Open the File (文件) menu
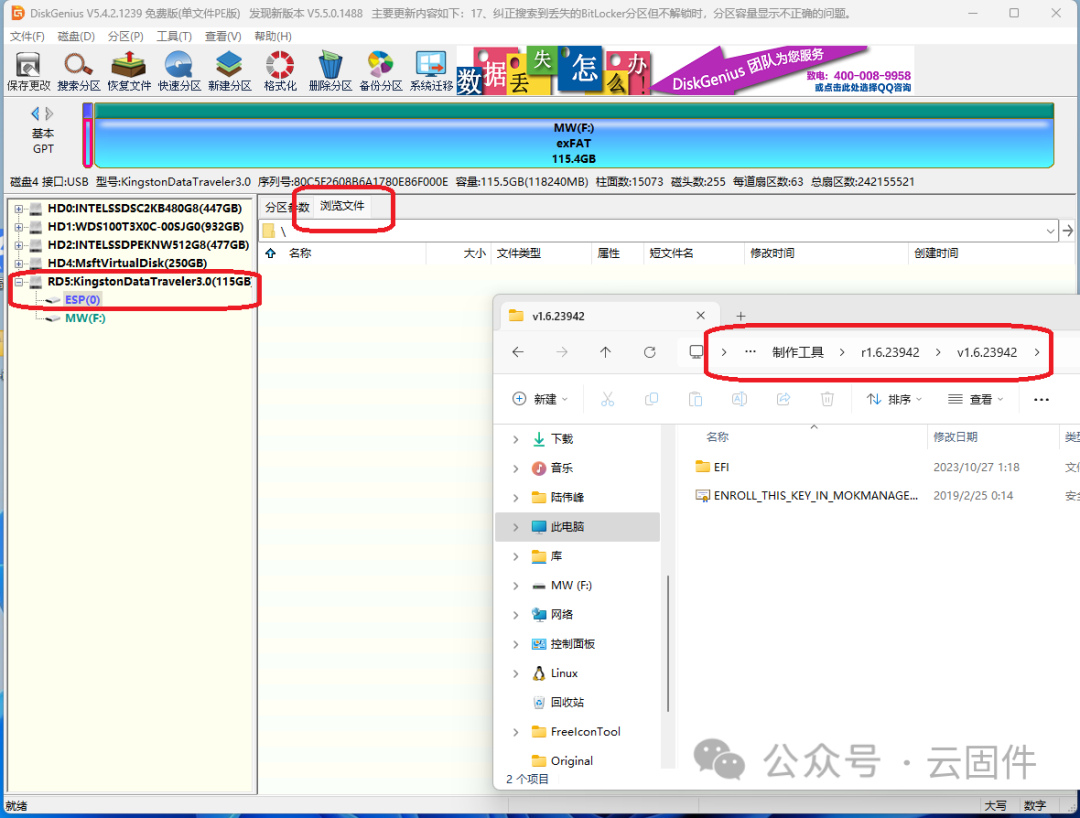 click(x=28, y=36)
